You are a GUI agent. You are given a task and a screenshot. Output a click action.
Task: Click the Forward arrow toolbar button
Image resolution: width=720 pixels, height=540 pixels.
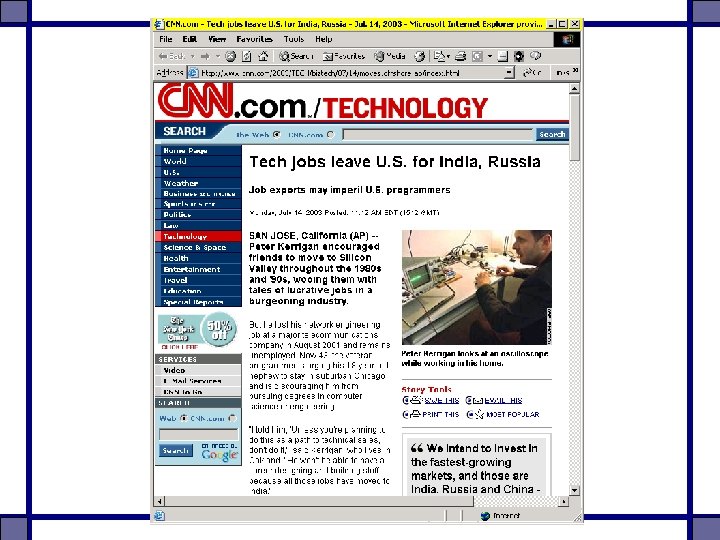[205, 56]
